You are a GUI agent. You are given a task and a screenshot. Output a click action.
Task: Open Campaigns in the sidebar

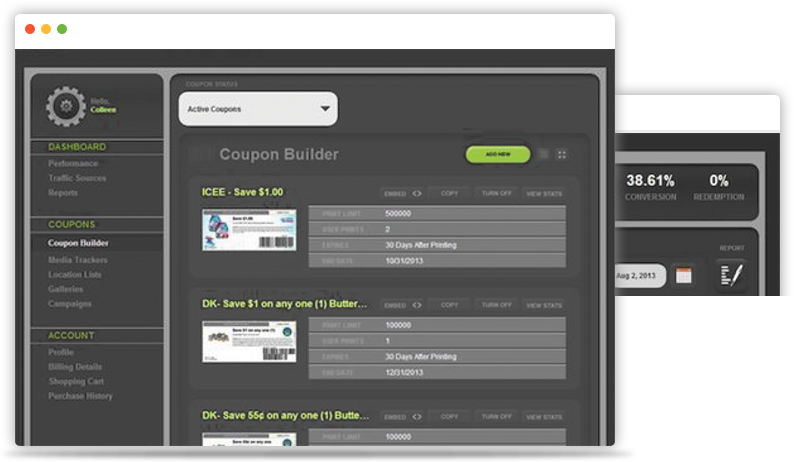click(x=69, y=304)
